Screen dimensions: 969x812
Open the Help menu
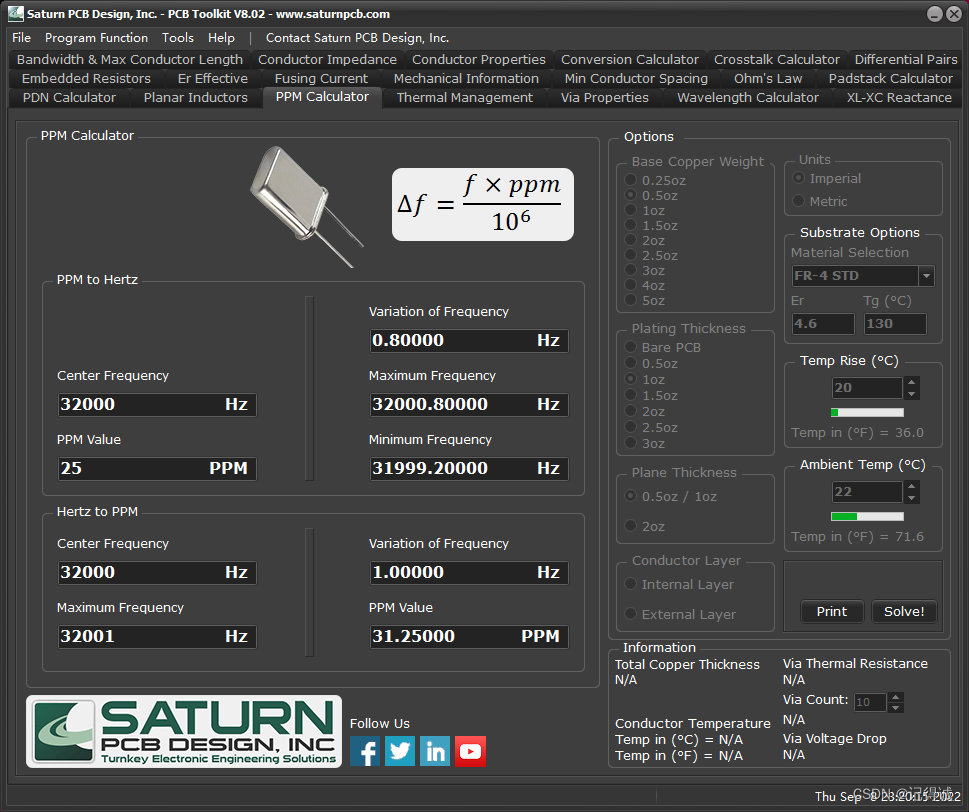pos(221,38)
